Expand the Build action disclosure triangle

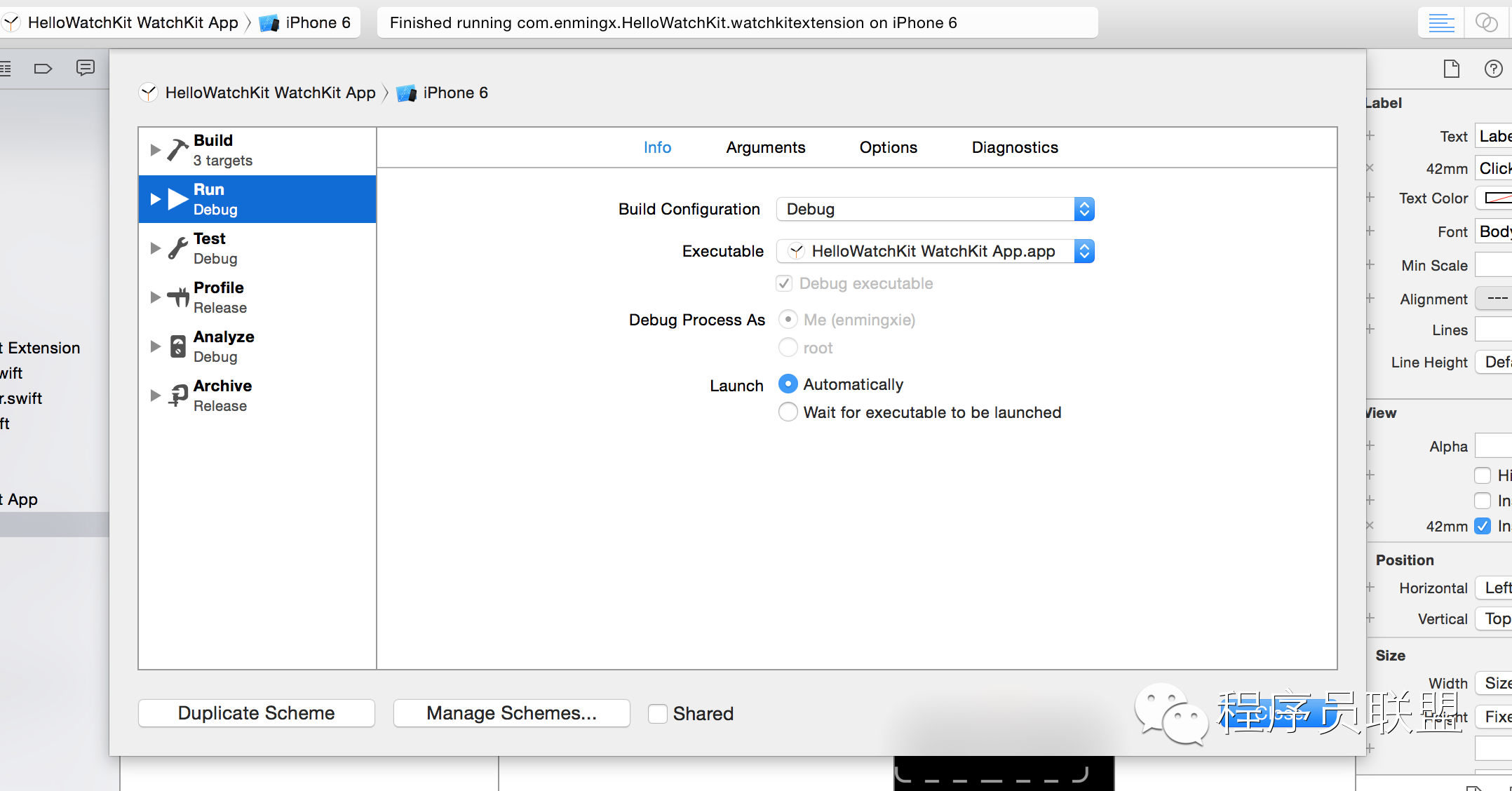[156, 149]
